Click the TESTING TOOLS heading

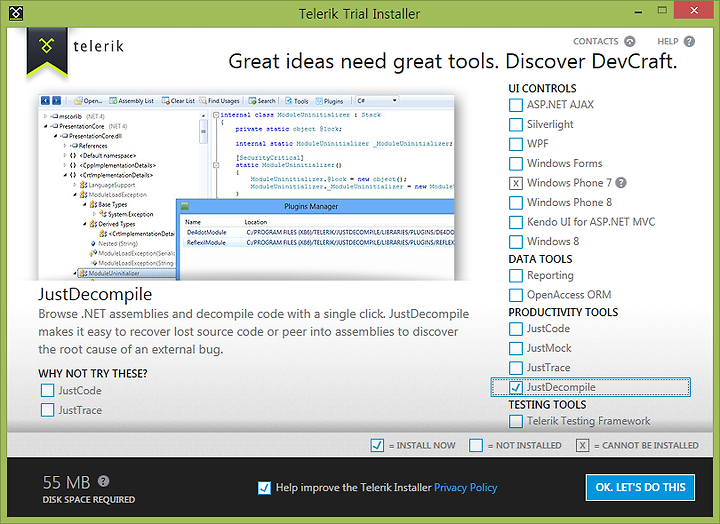tap(547, 405)
